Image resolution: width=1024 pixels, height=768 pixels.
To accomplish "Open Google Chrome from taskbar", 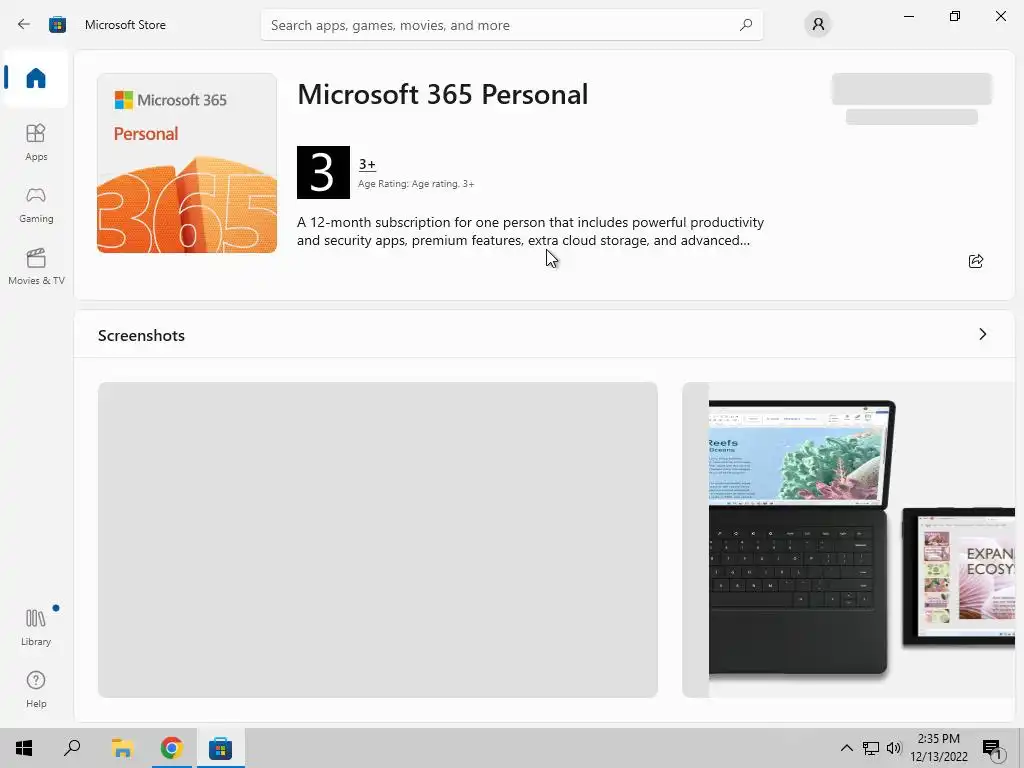I will click(x=171, y=748).
